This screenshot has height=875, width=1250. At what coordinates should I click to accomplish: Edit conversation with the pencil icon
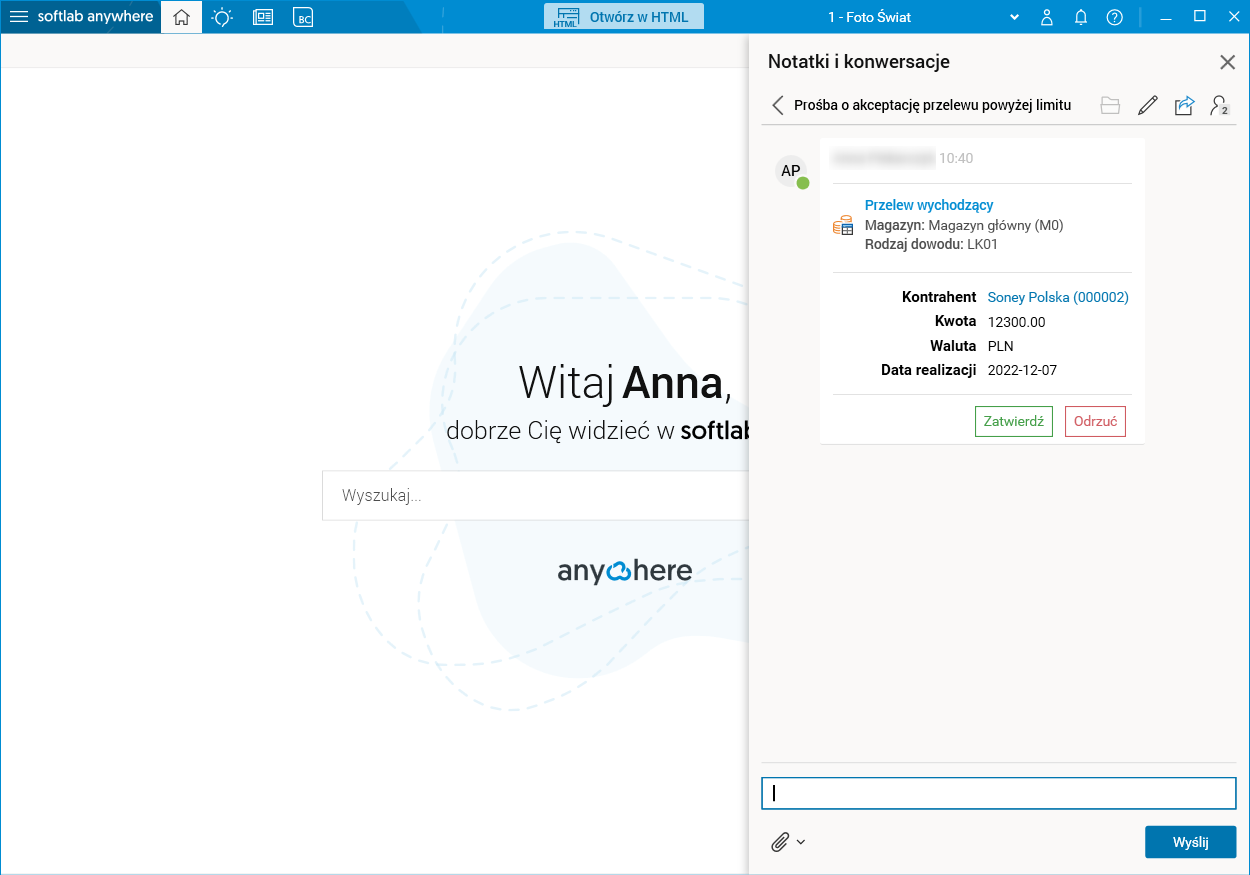pyautogui.click(x=1148, y=105)
